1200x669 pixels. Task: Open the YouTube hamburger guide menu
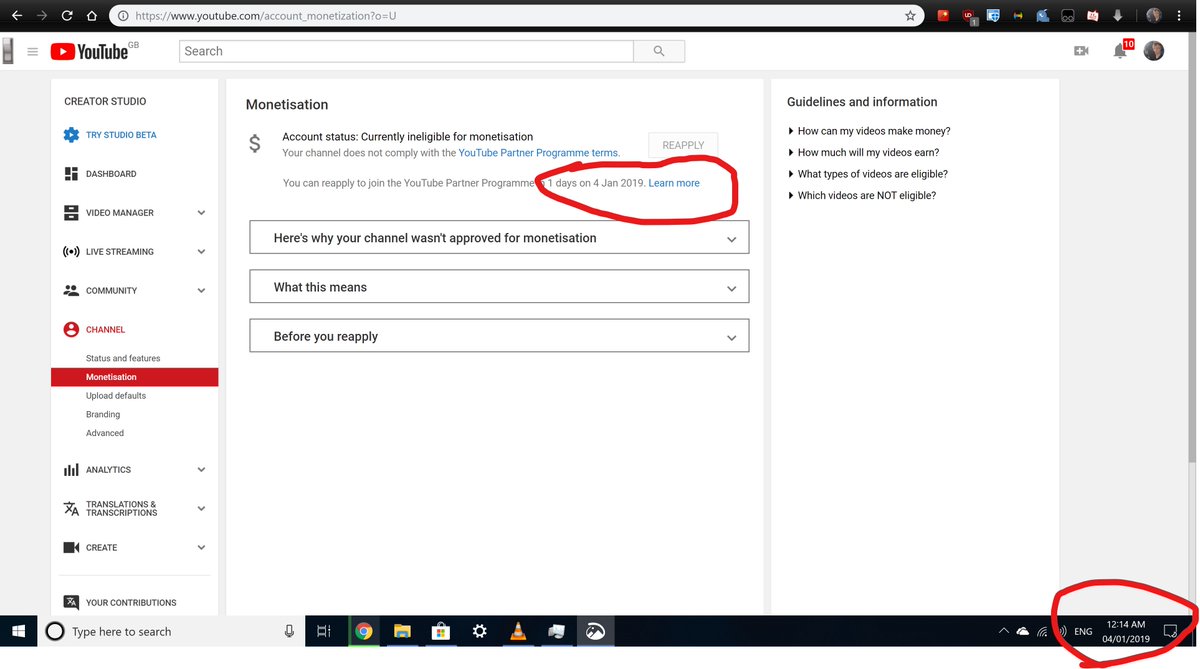point(32,52)
